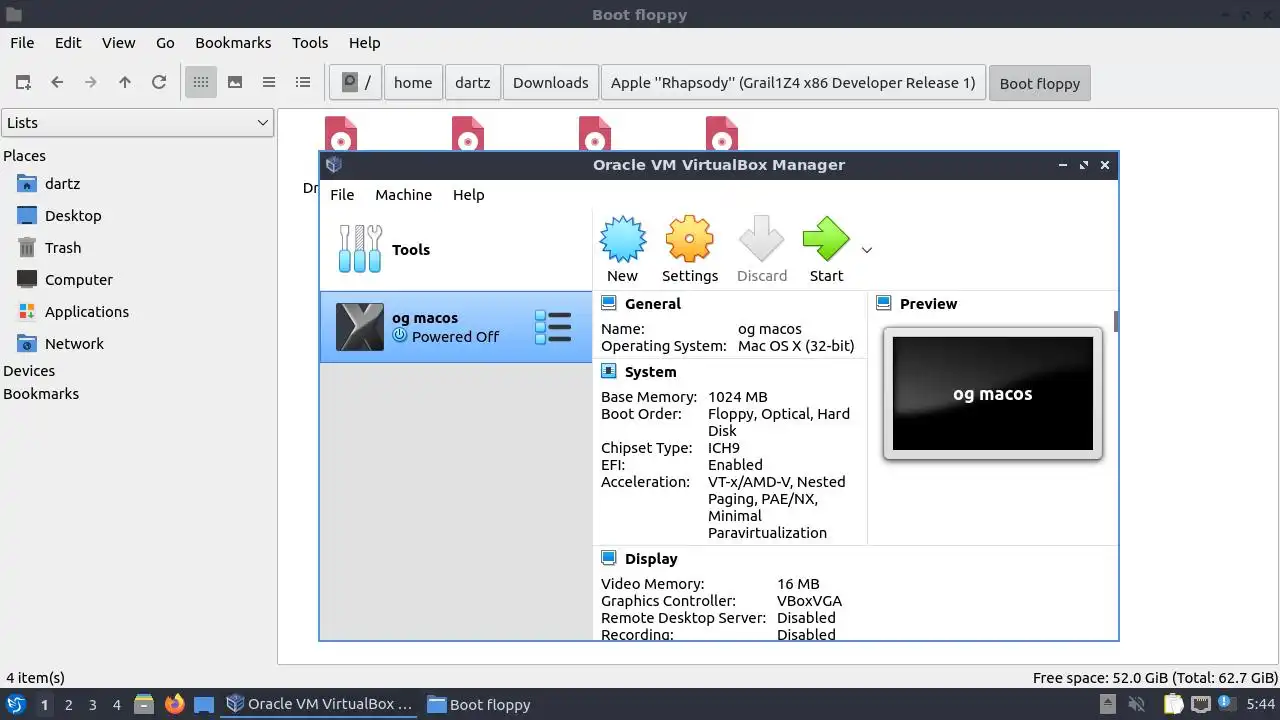Switch file manager to icon view

(201, 82)
